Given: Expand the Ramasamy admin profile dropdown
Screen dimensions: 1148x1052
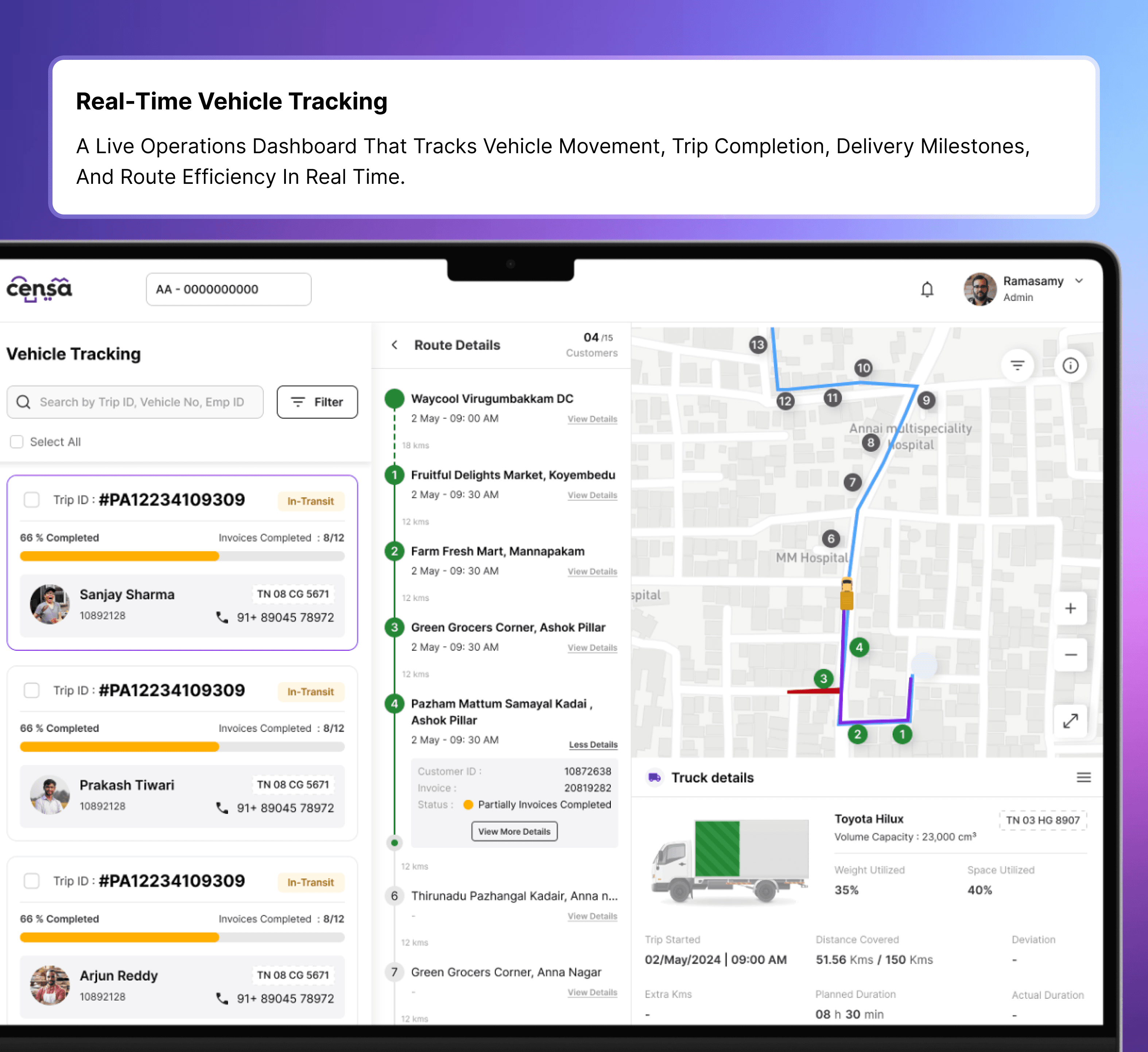Looking at the screenshot, I should tap(1078, 281).
